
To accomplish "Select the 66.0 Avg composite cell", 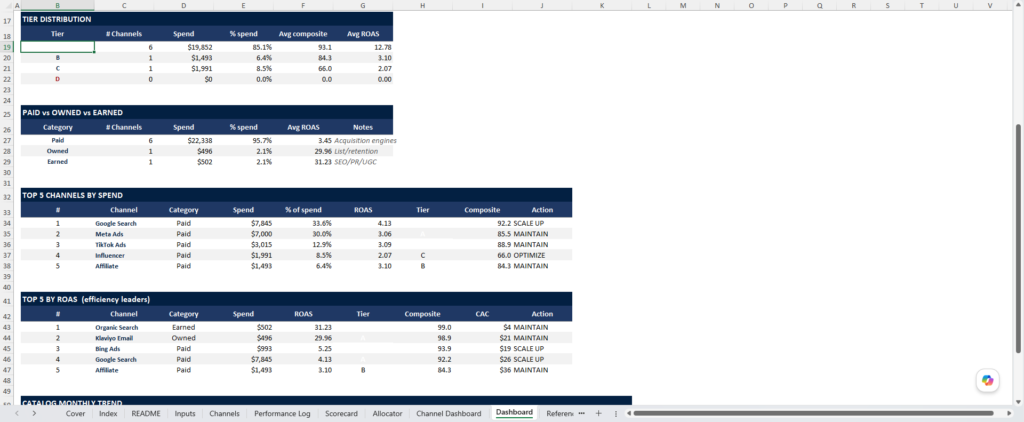I will click(303, 68).
